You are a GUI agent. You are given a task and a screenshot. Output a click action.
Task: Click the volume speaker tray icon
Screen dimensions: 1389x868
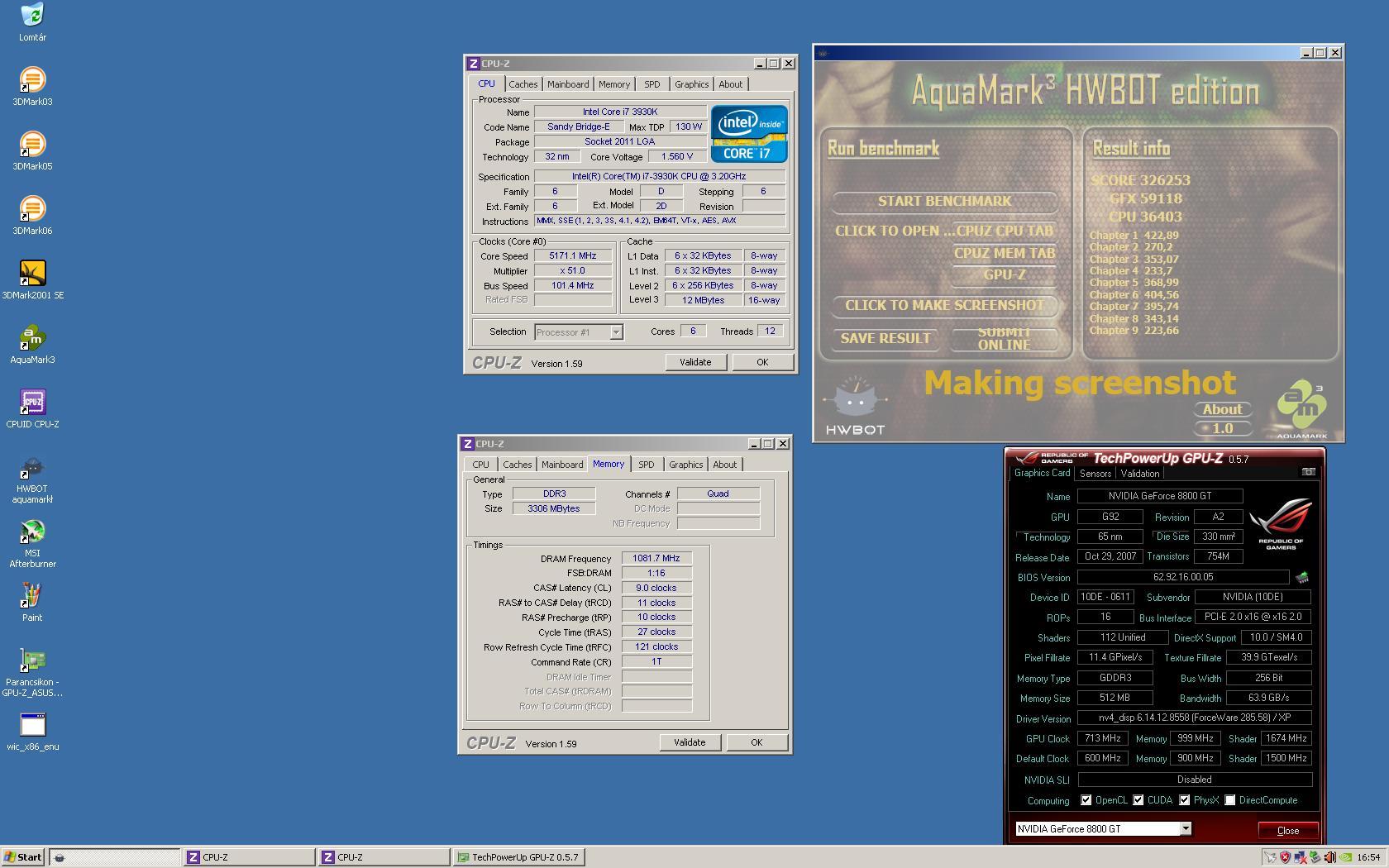(1330, 857)
